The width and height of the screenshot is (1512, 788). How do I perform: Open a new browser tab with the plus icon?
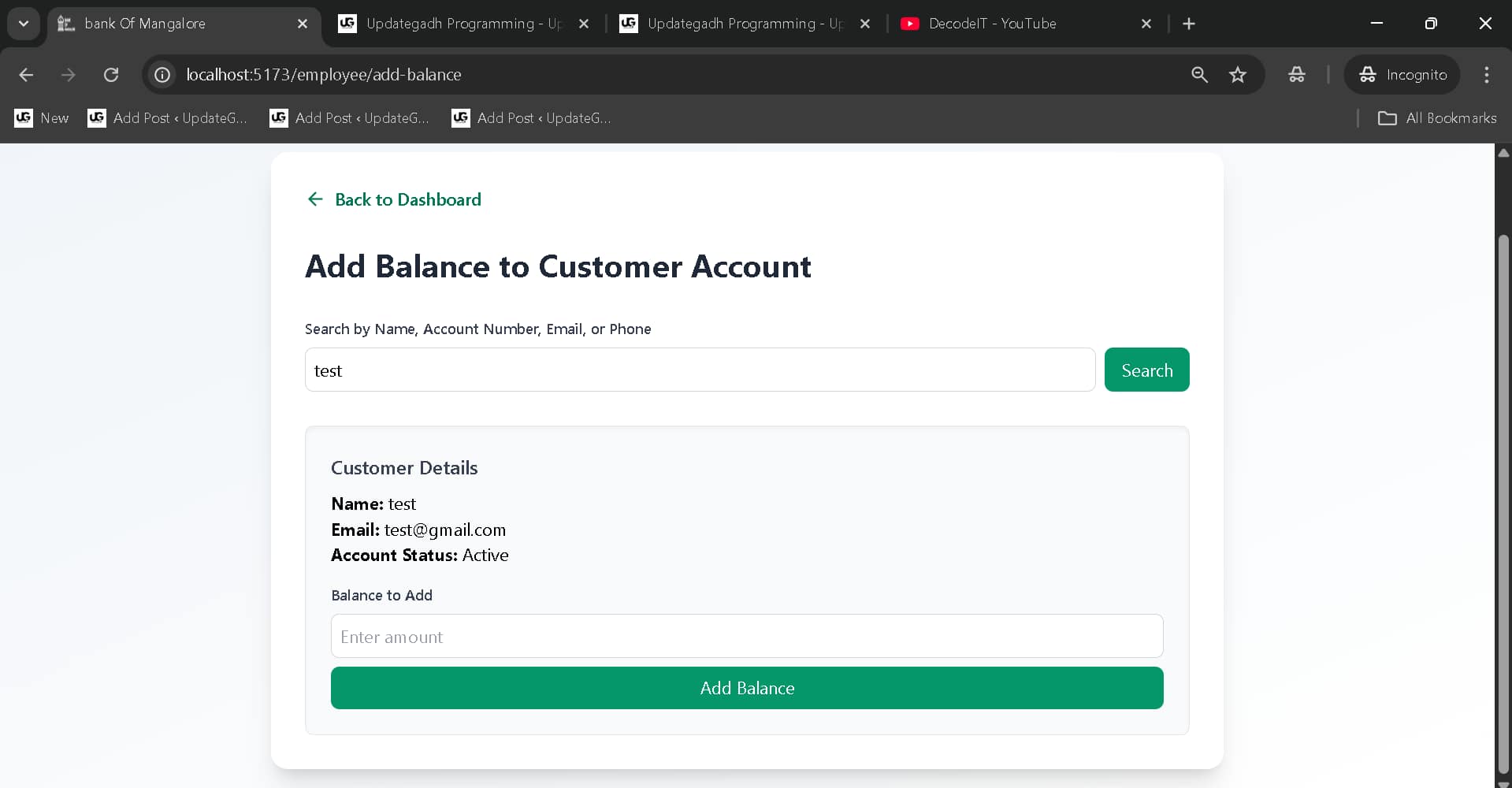1188,24
